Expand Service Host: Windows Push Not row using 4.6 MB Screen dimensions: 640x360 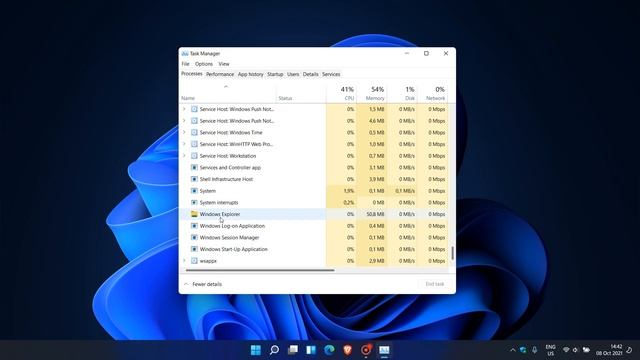pyautogui.click(x=184, y=121)
